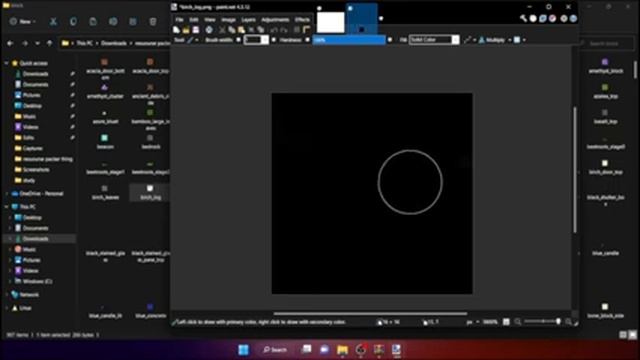Open the px units dropdown in status bar

click(473, 322)
